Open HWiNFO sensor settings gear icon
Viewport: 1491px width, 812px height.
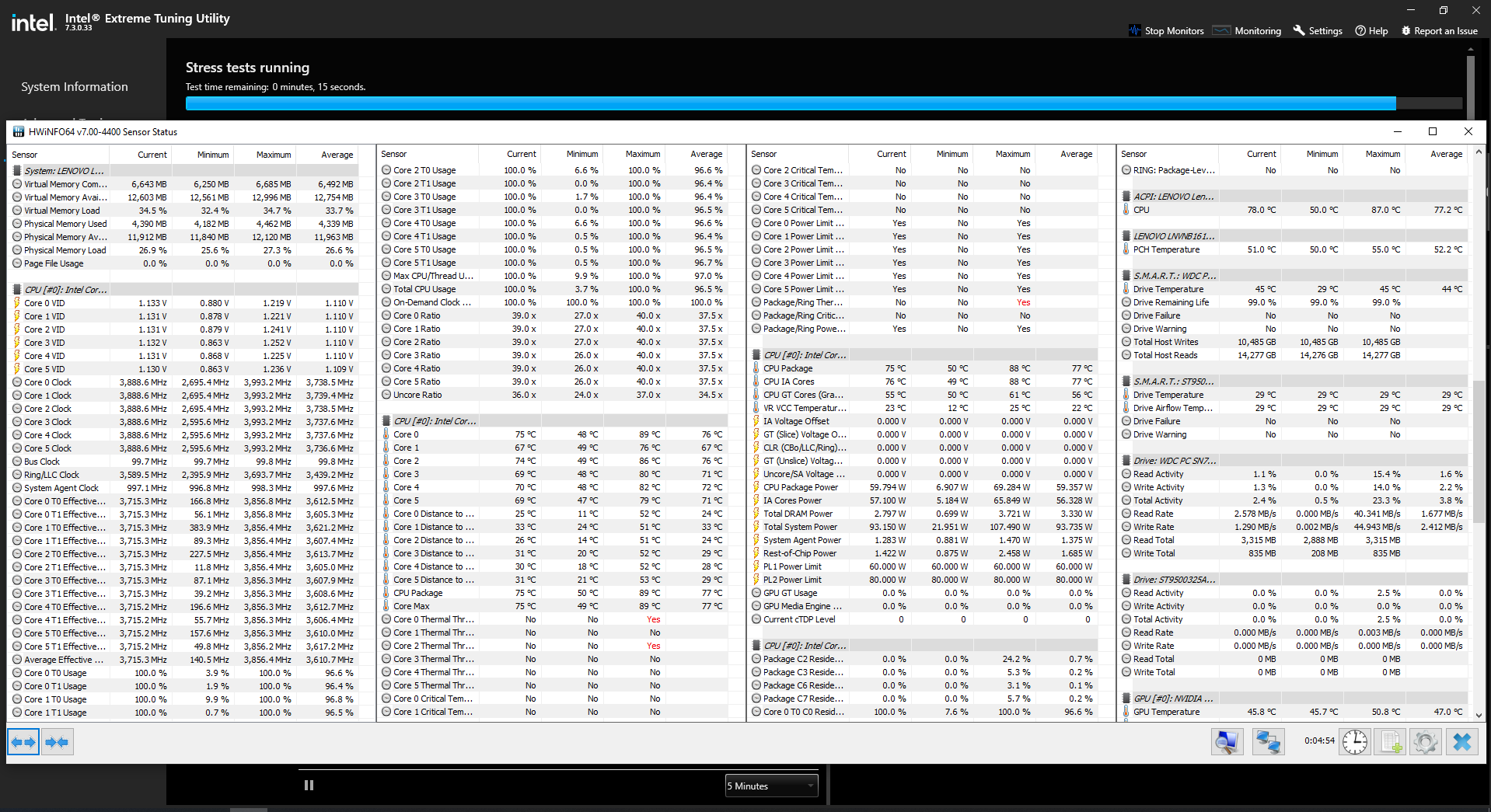point(1426,742)
